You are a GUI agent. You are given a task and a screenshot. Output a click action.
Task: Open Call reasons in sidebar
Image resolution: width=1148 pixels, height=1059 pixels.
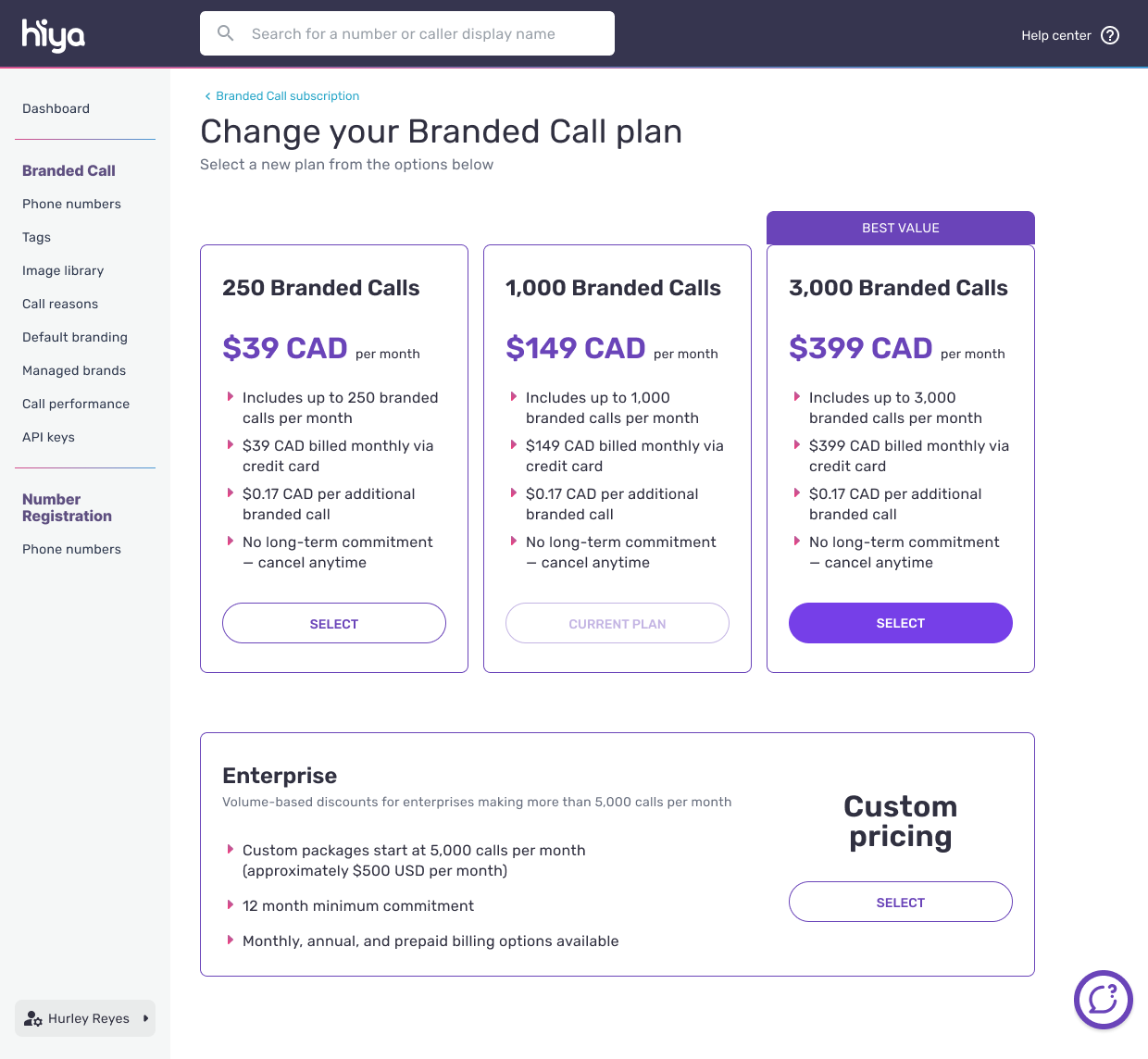point(60,304)
